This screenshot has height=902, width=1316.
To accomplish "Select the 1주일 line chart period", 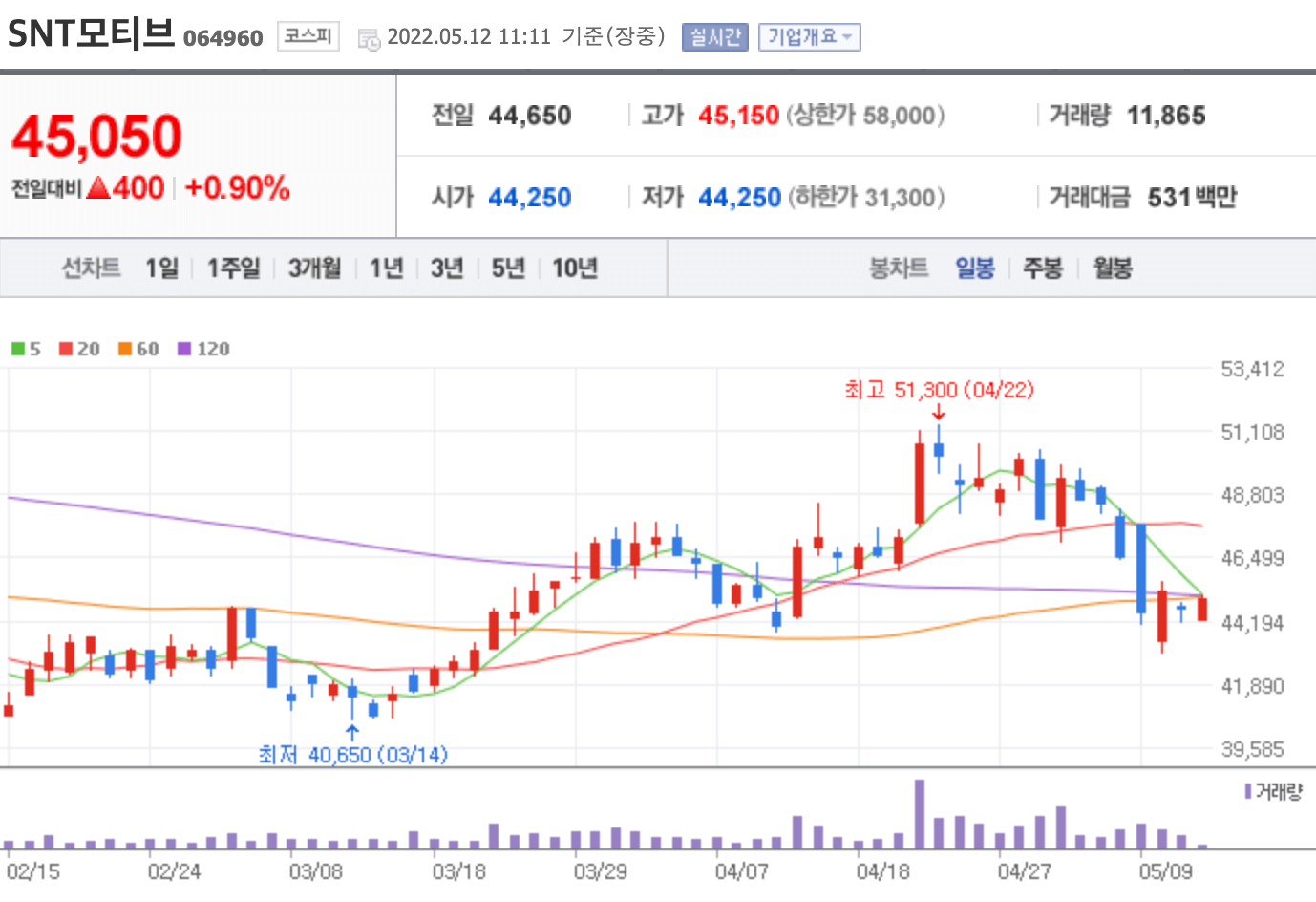I will (x=233, y=268).
